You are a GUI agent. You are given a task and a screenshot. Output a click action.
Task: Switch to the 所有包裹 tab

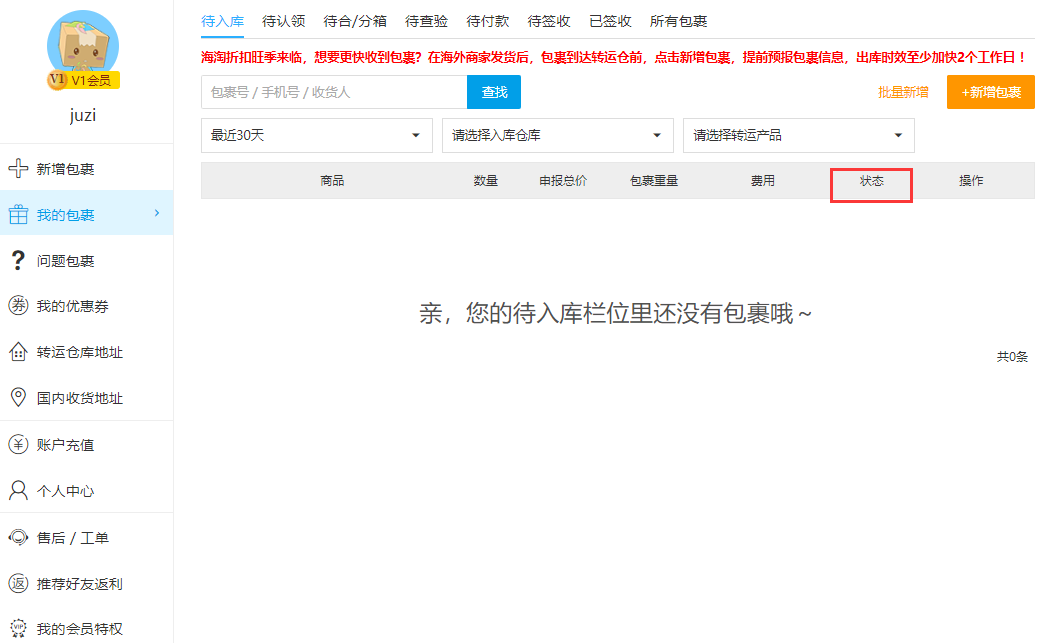point(679,21)
